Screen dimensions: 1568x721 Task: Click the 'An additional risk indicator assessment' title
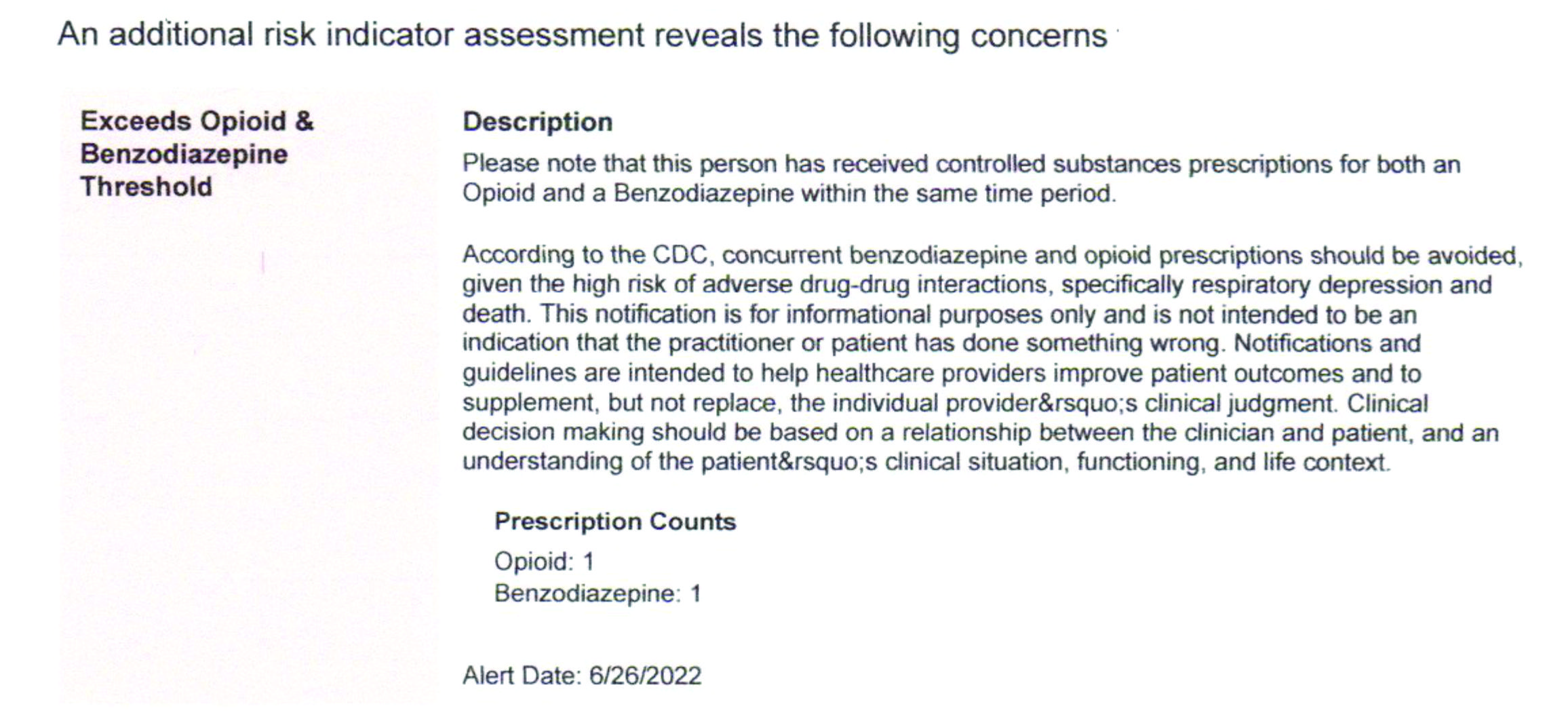pos(351,35)
